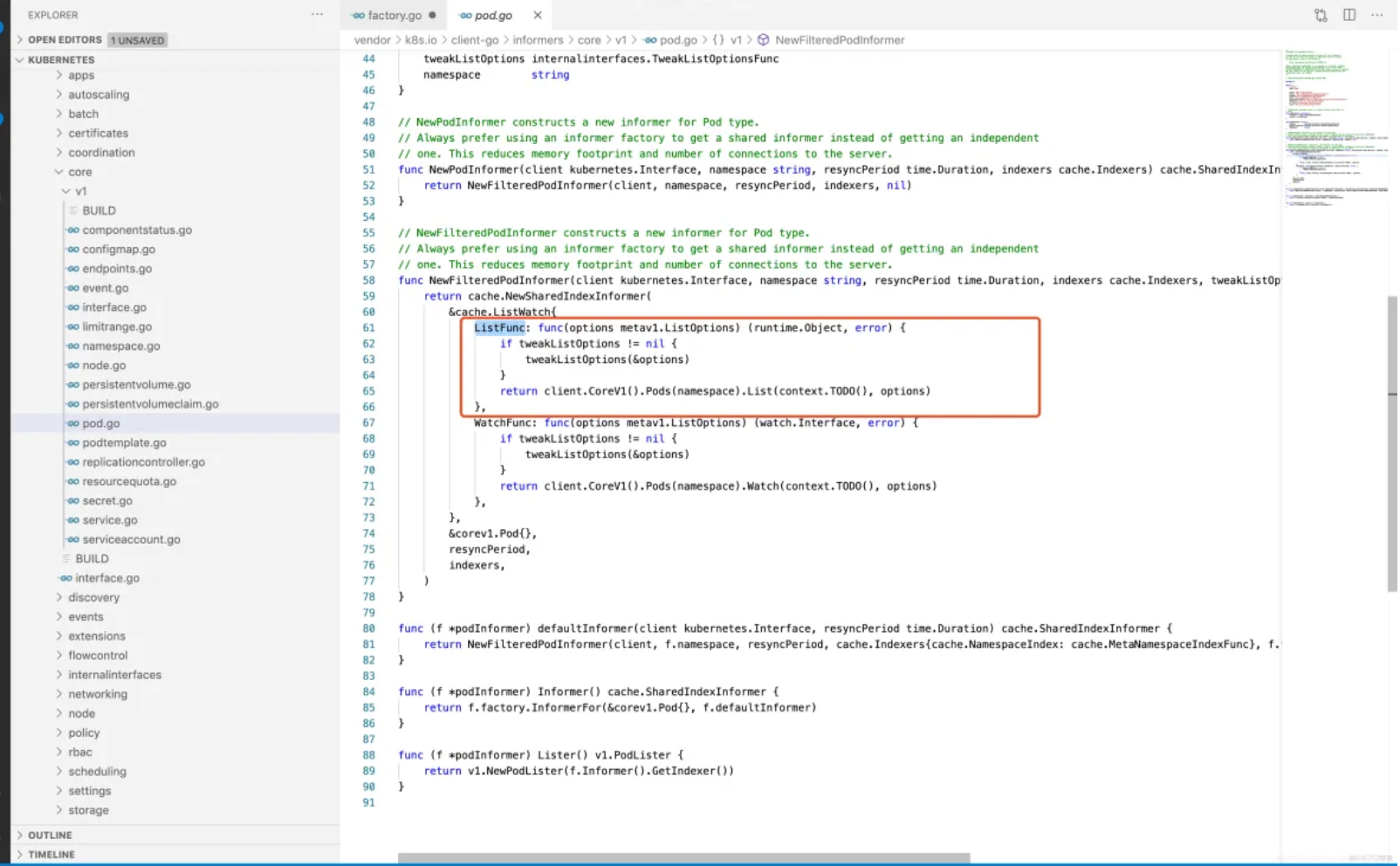
Task: Click the Go file icon beside configmap.go
Action: [x=73, y=250]
